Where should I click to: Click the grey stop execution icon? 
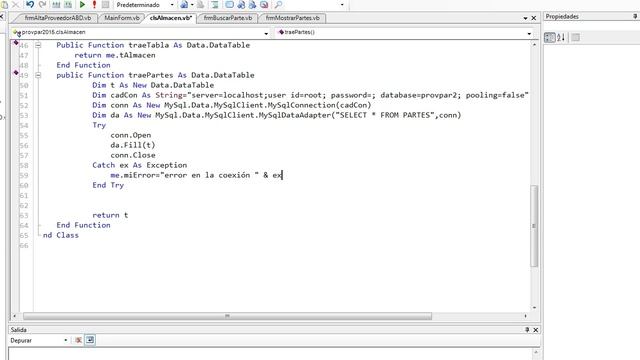click(105, 4)
